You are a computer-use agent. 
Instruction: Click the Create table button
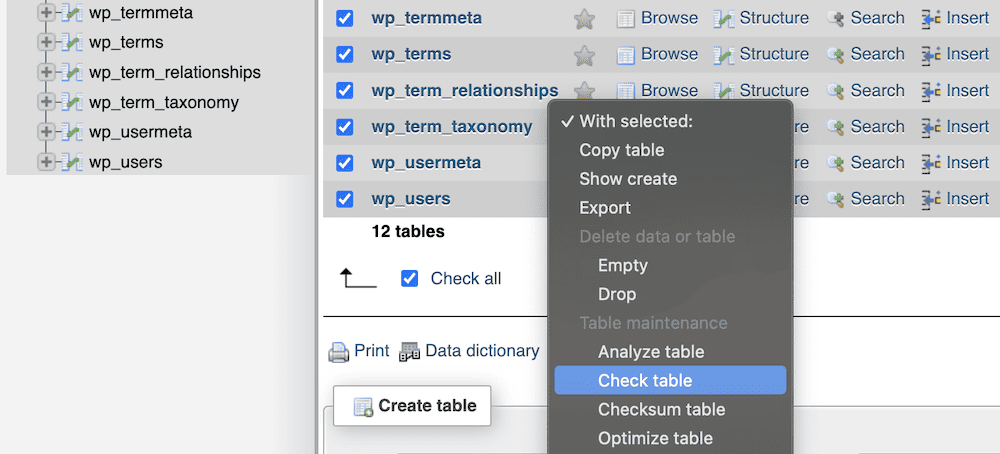point(412,406)
